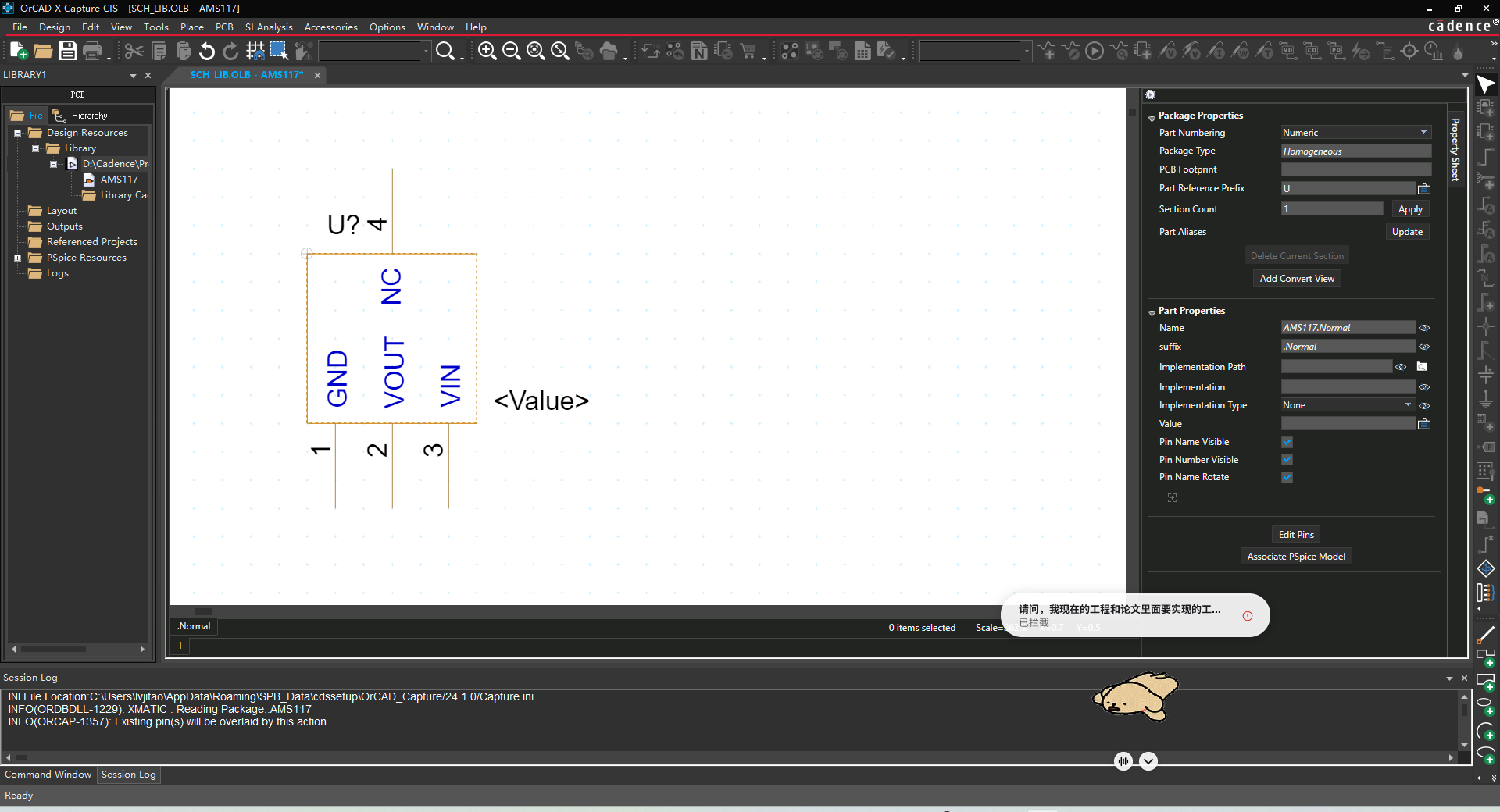
Task: Toggle visibility eye for Implementation Type
Action: pyautogui.click(x=1424, y=406)
